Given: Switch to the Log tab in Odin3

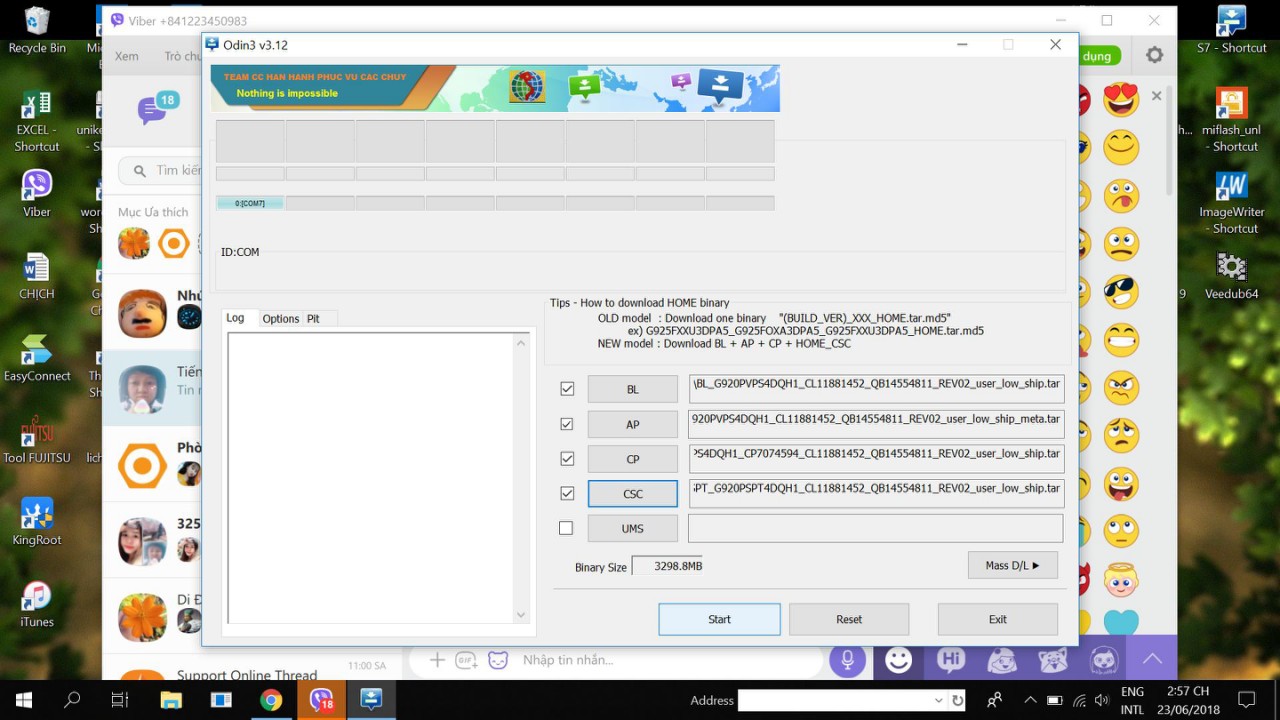Looking at the screenshot, I should (236, 318).
